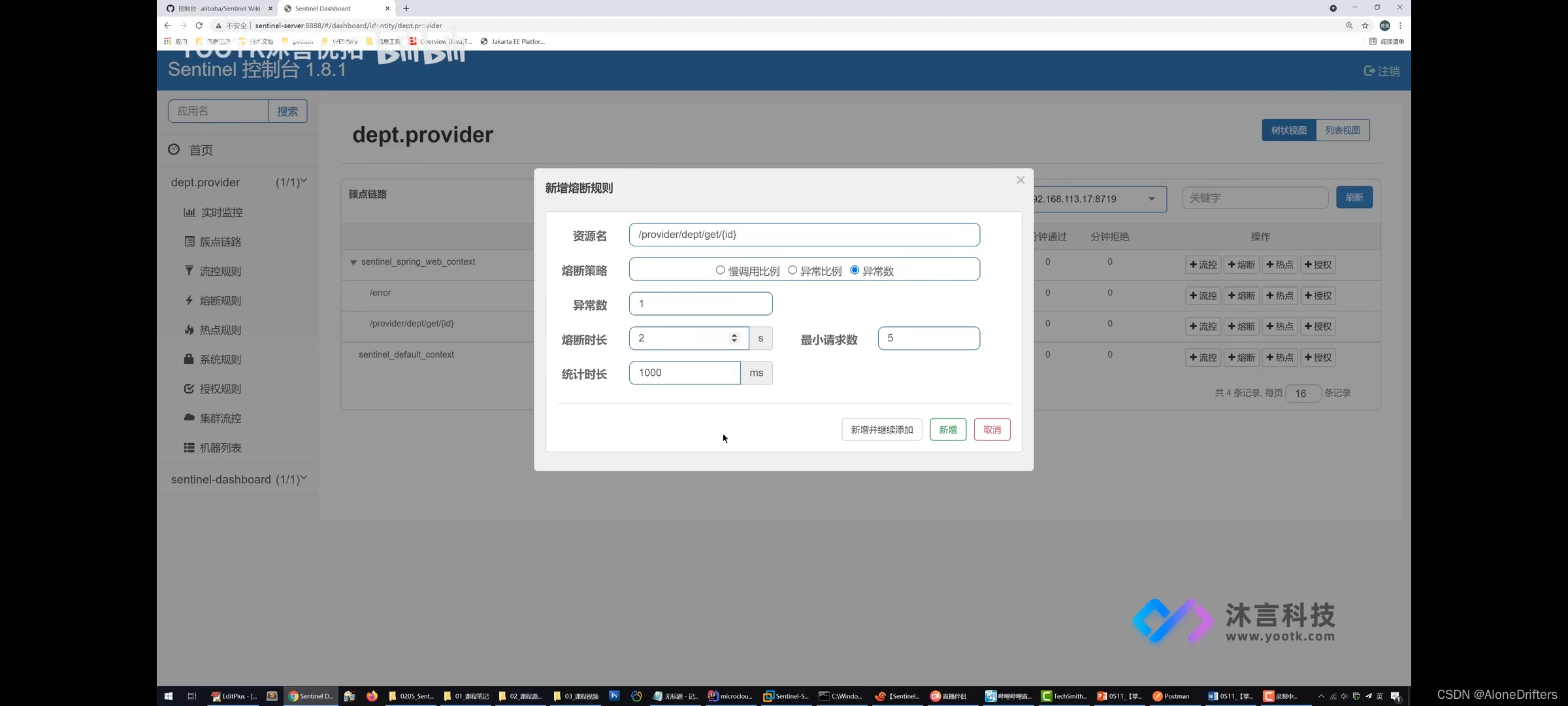1568x706 pixels.
Task: Click sentinel_default_context tree row
Action: 406,354
